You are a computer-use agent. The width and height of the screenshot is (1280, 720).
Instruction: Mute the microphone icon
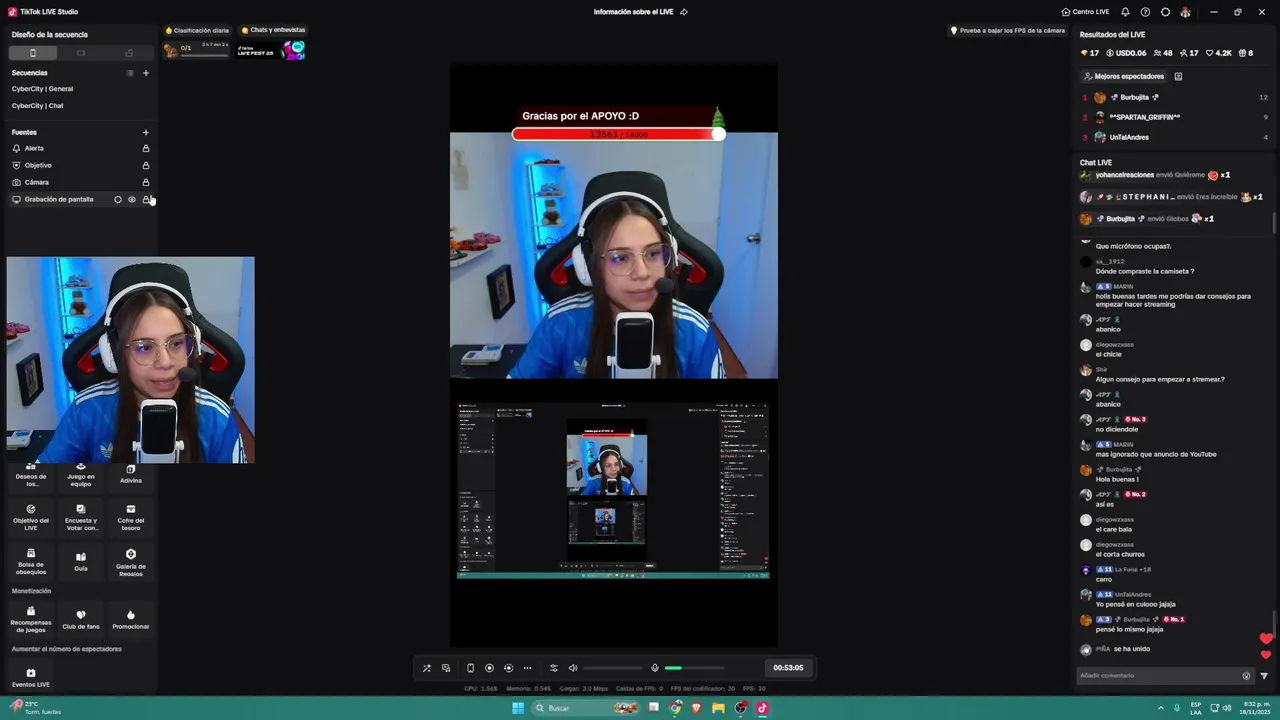pyautogui.click(x=655, y=668)
